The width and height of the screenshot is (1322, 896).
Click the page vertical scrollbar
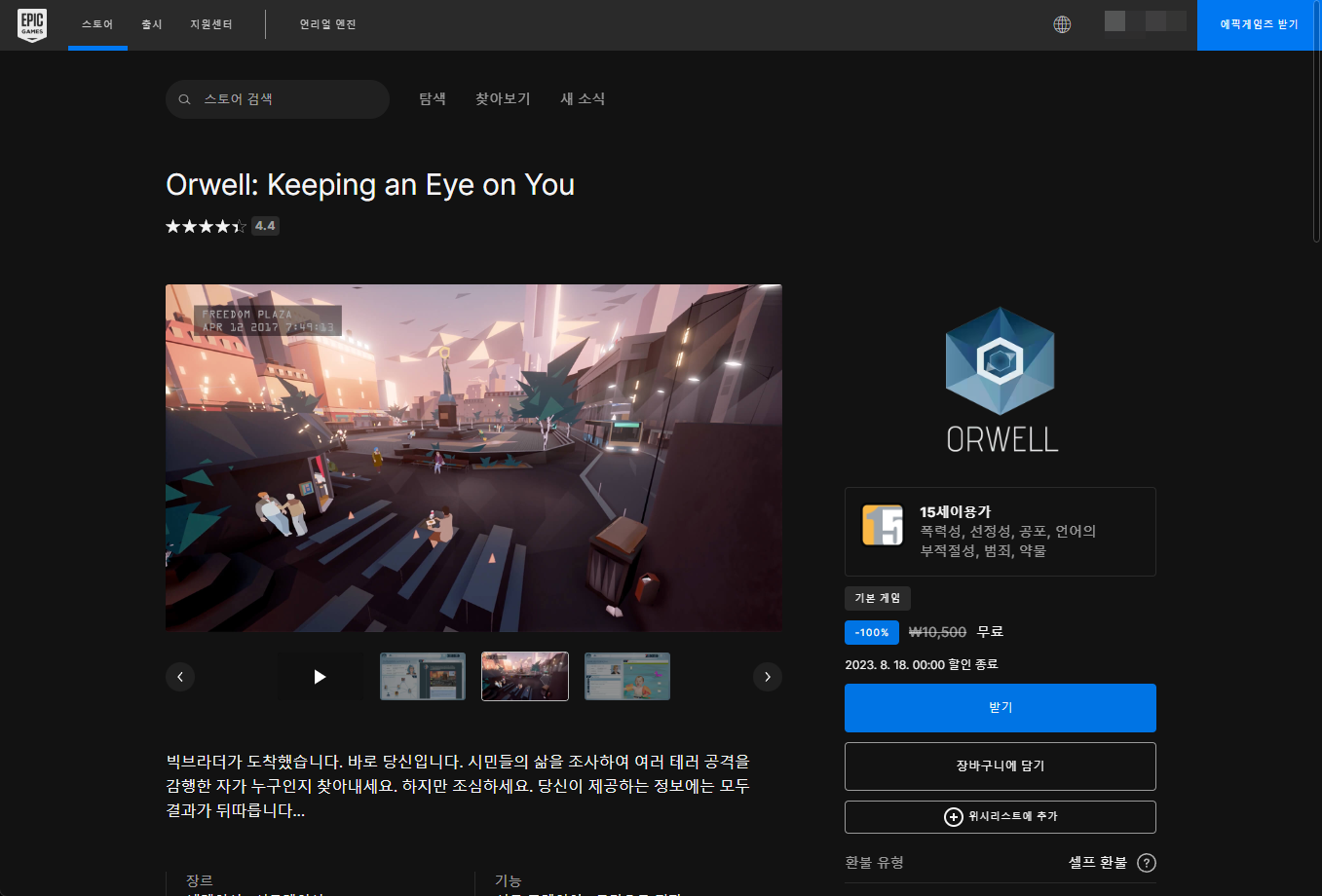click(x=1317, y=122)
